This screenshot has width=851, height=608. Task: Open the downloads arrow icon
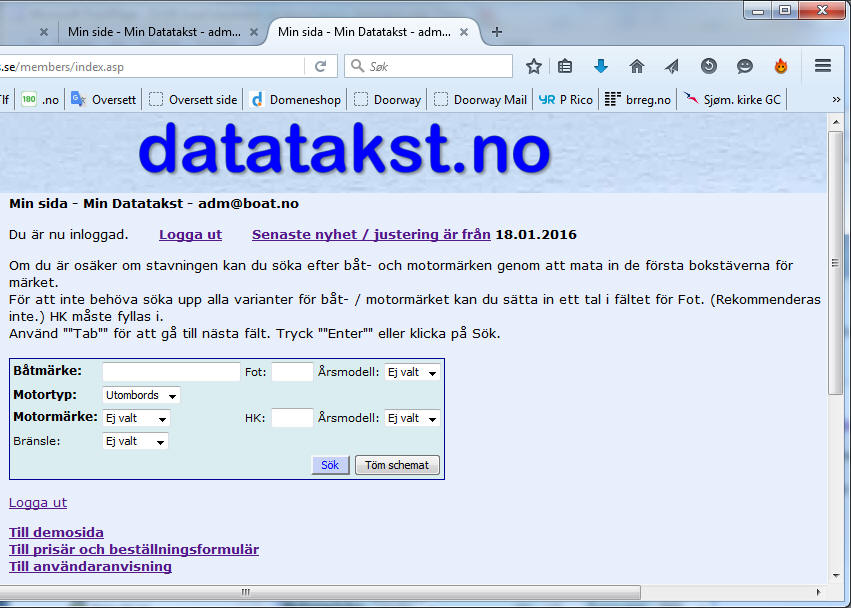pyautogui.click(x=601, y=66)
